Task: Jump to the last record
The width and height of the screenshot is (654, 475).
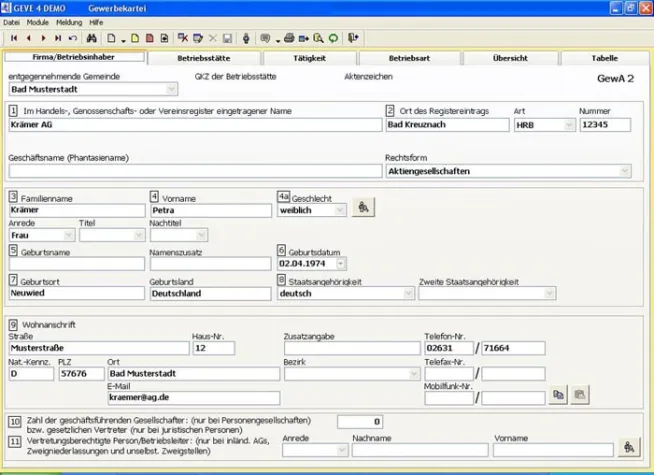Action: [x=58, y=38]
